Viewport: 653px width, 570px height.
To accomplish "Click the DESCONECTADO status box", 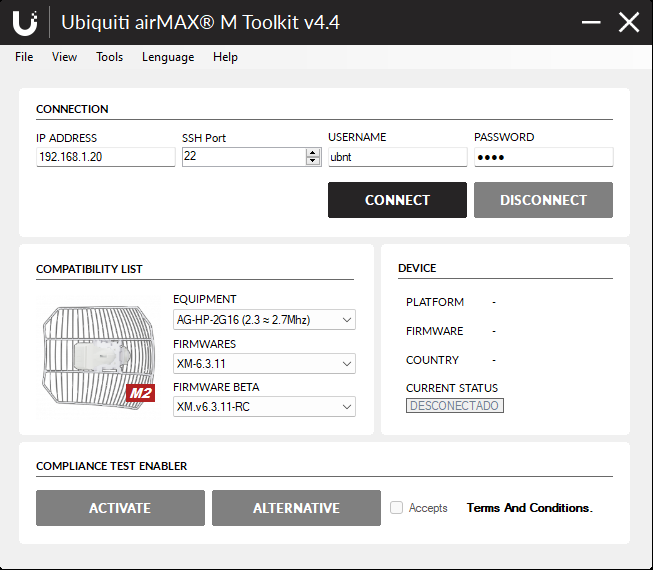I will (x=455, y=406).
